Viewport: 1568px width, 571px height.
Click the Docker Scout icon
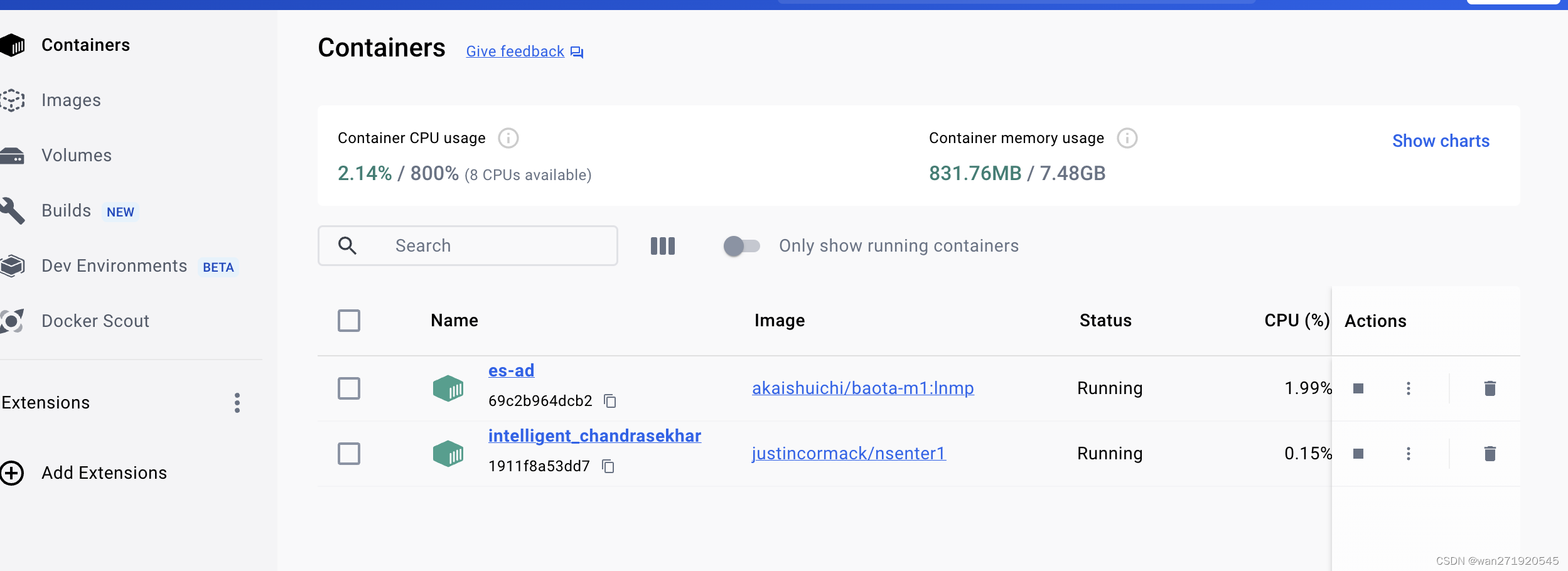pos(12,321)
